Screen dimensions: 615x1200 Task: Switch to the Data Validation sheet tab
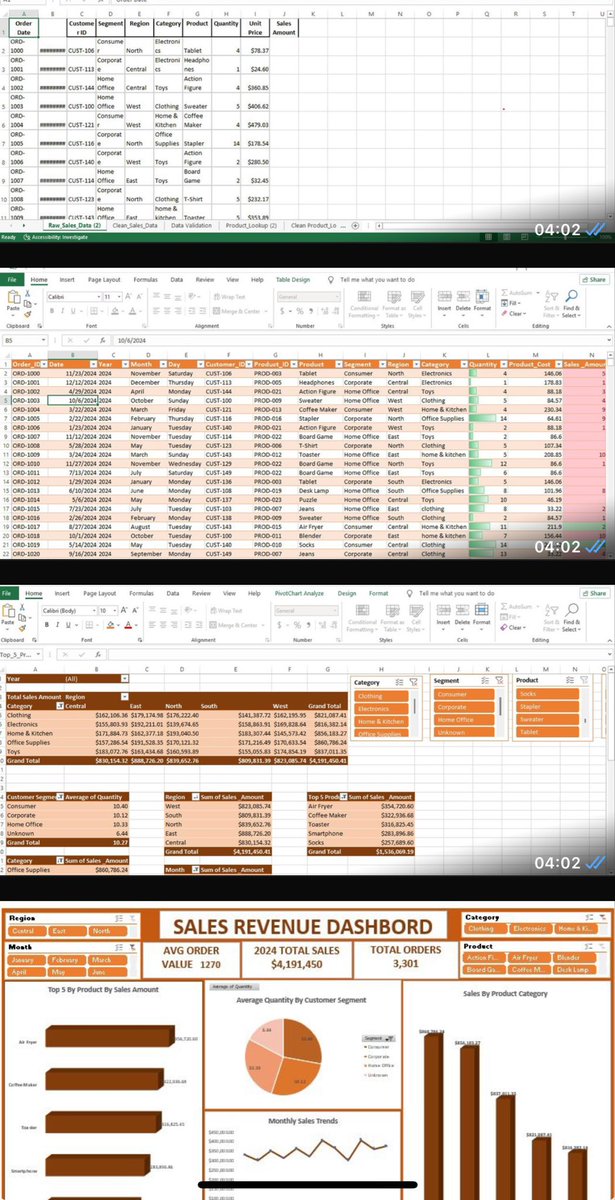pyautogui.click(x=191, y=227)
